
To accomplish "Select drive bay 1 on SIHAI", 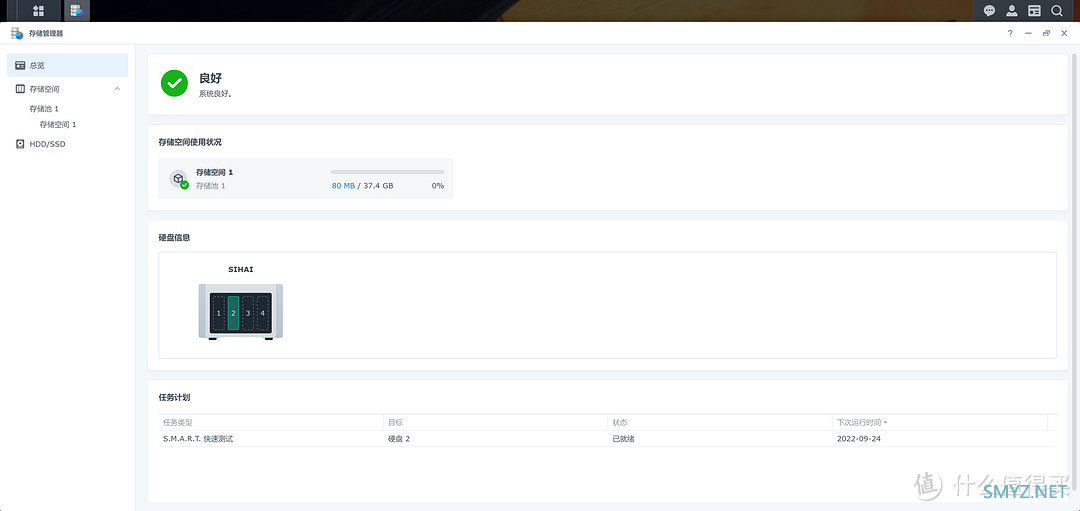I will click(218, 313).
